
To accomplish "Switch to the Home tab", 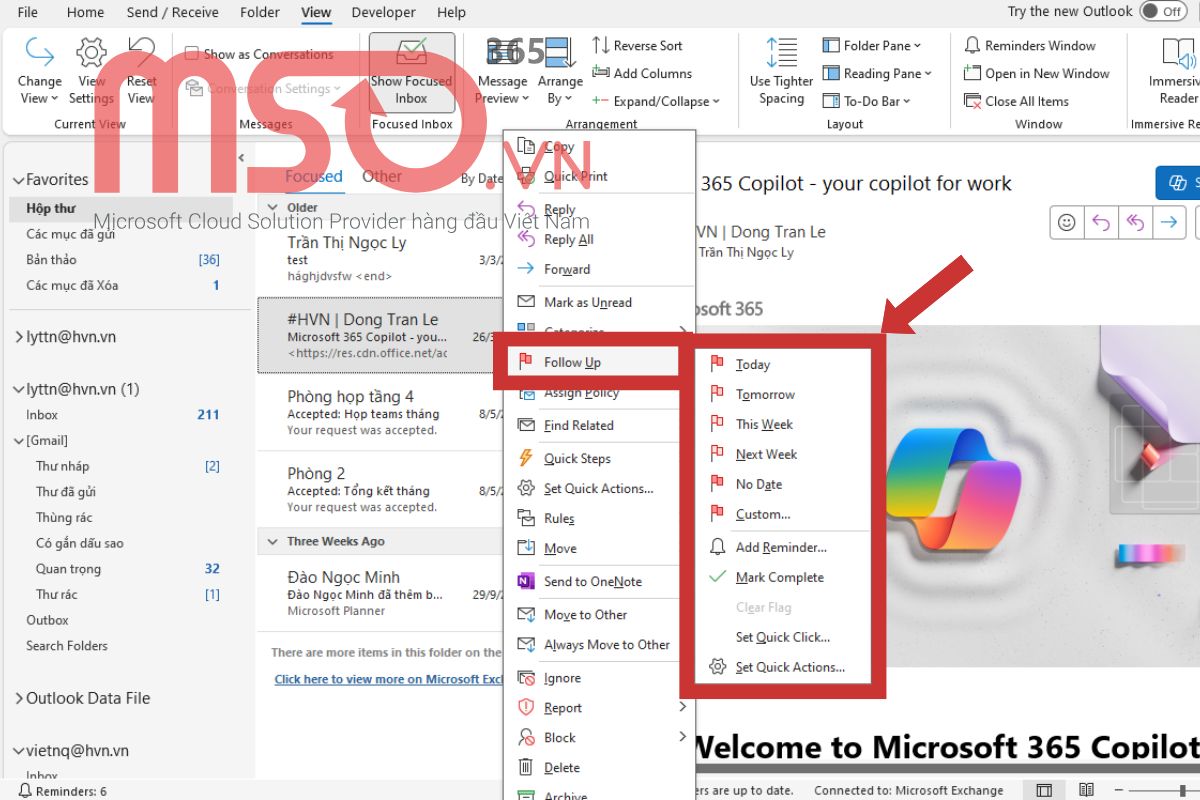I will tap(85, 12).
